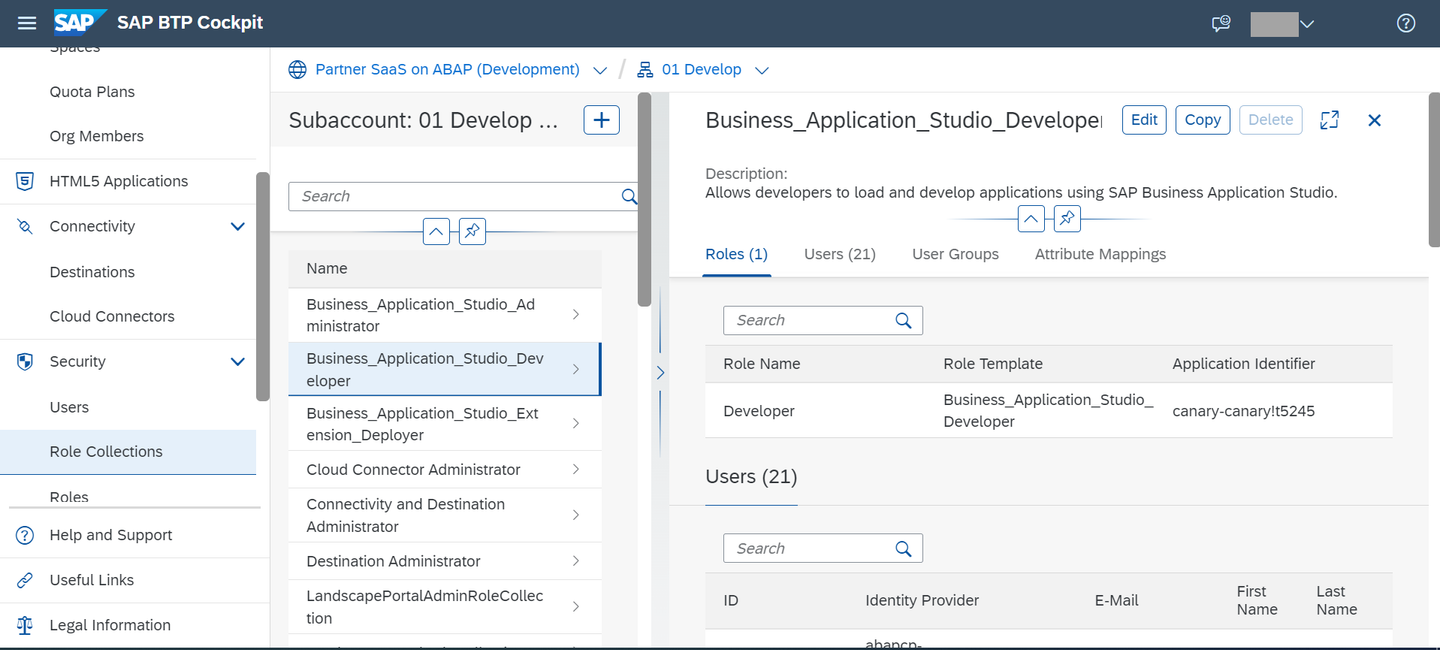Click the role collections list scrollbar
Viewport: 1440px width, 650px height.
[x=644, y=200]
